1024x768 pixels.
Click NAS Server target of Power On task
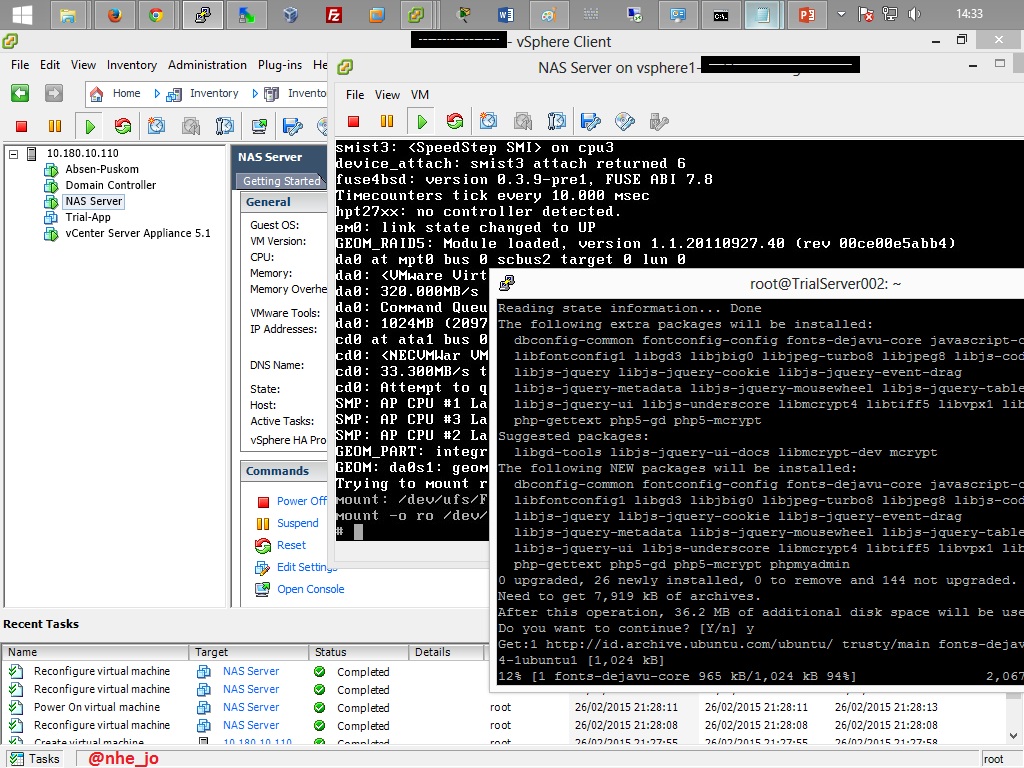point(251,707)
